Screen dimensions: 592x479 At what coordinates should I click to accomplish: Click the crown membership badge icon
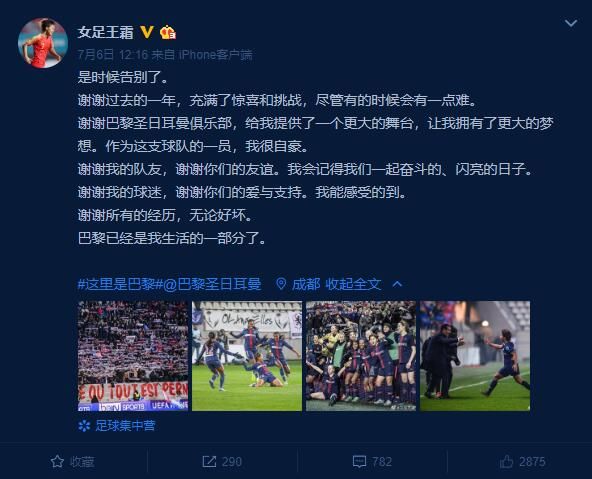(x=168, y=32)
